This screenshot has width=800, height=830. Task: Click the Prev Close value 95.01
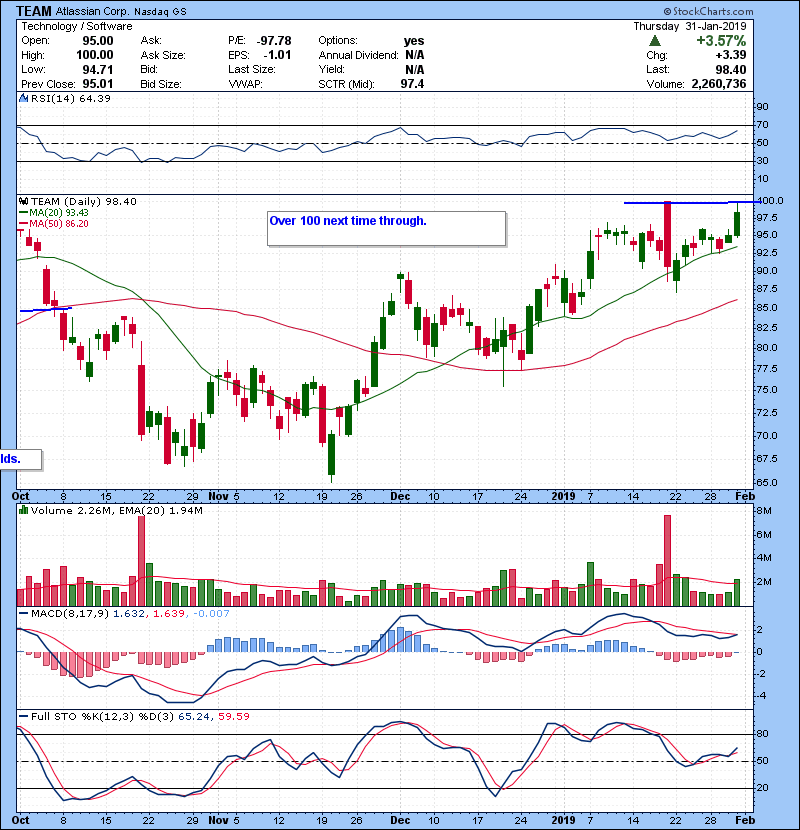98,84
